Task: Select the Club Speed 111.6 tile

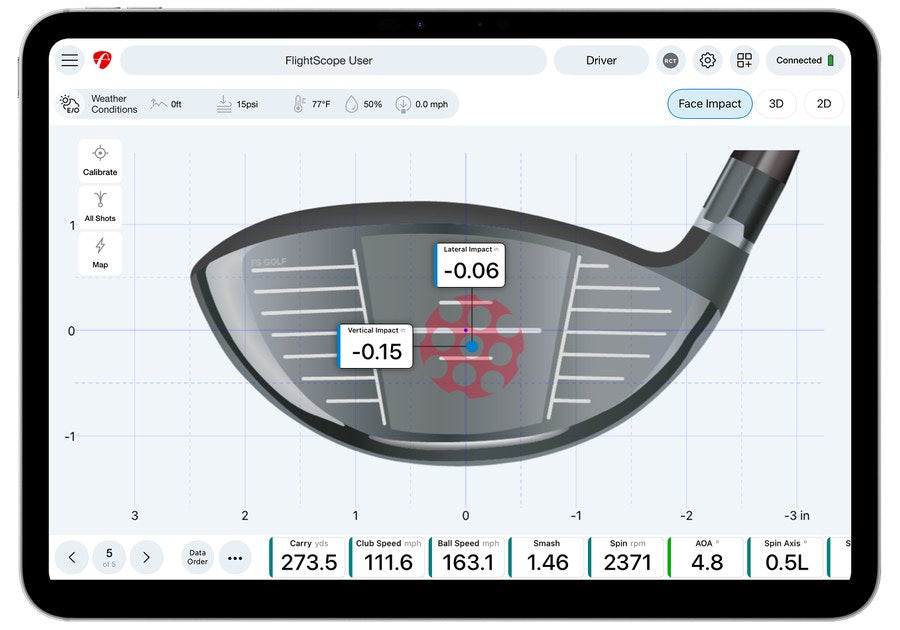Action: coord(387,557)
